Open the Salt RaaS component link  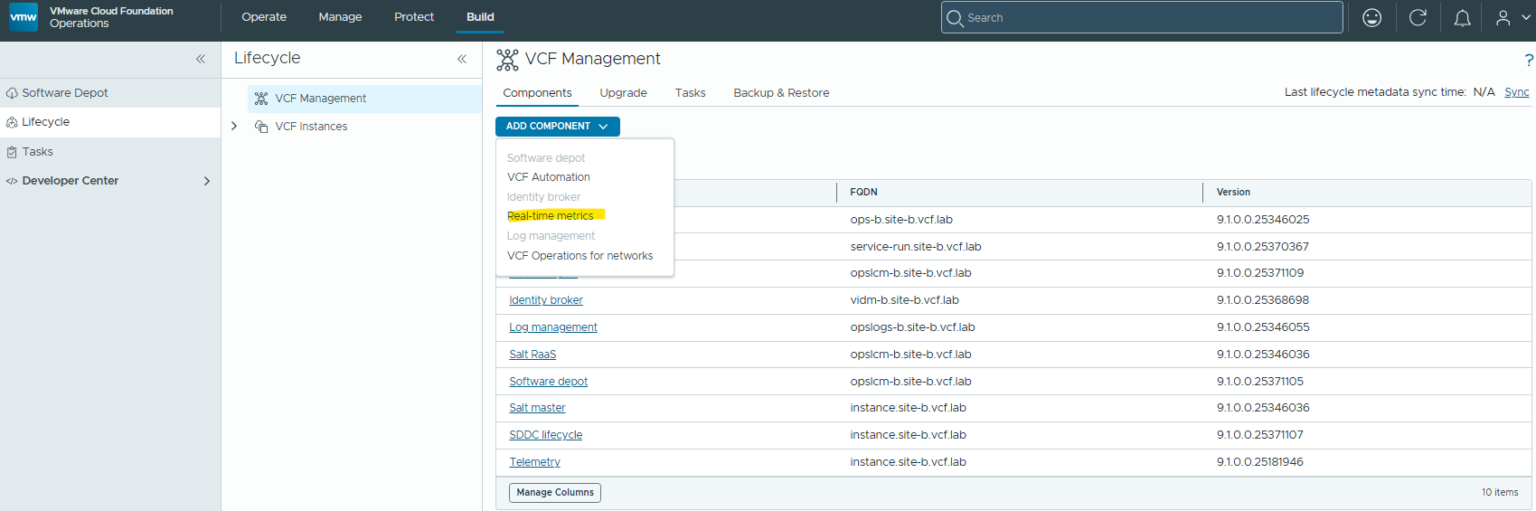tap(532, 354)
